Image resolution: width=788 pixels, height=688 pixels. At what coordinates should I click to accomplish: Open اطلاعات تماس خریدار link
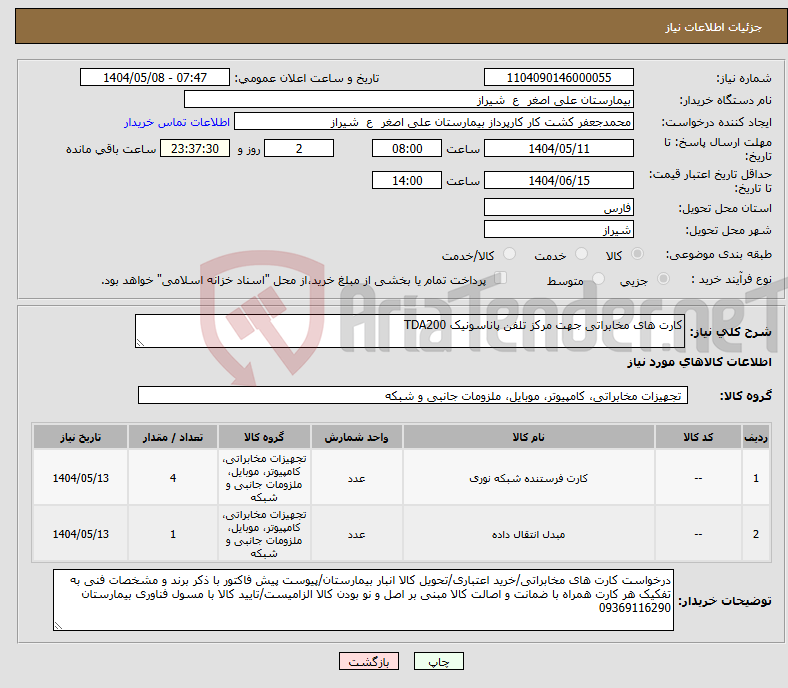177,122
